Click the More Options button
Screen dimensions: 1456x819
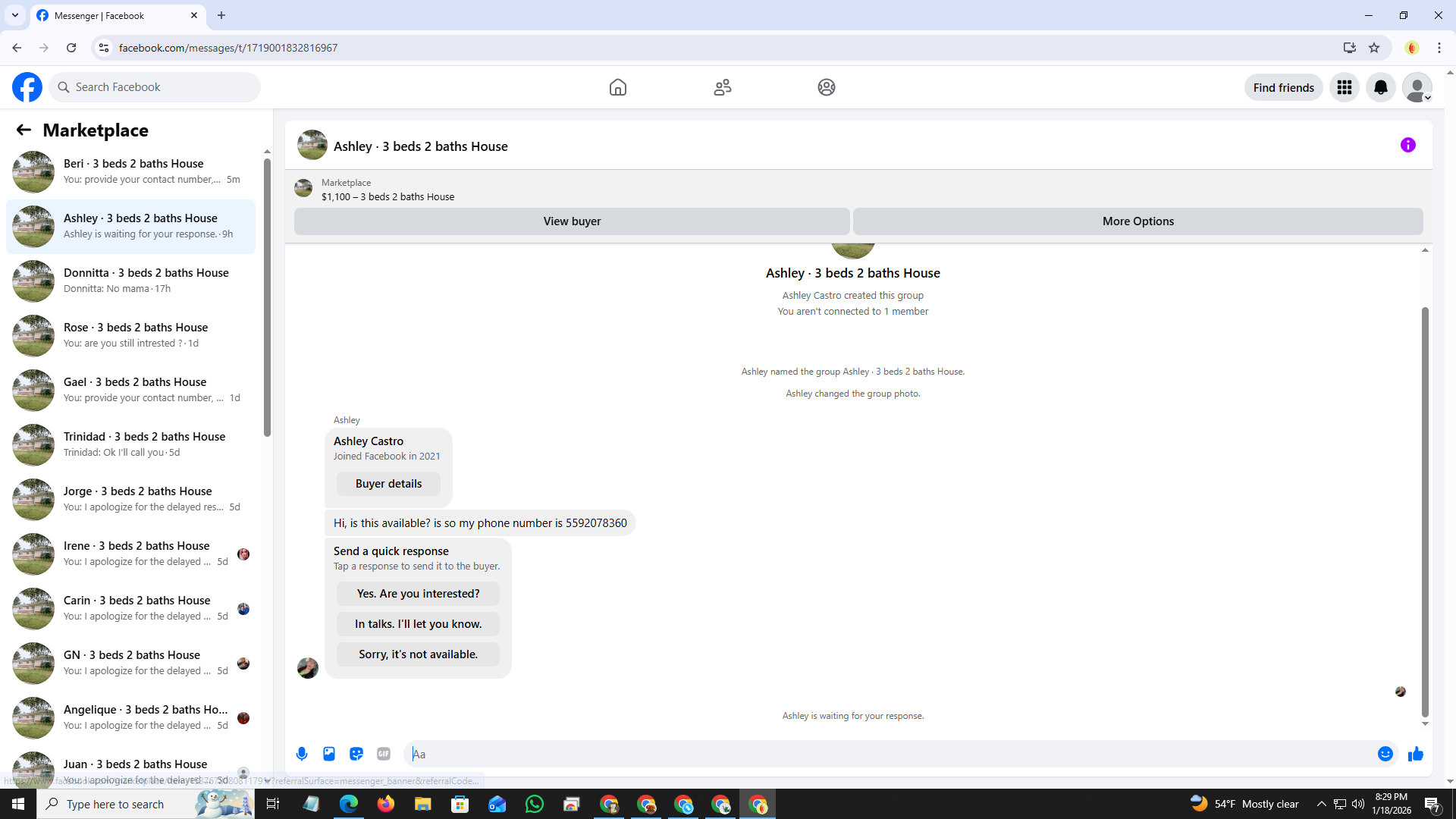tap(1137, 221)
